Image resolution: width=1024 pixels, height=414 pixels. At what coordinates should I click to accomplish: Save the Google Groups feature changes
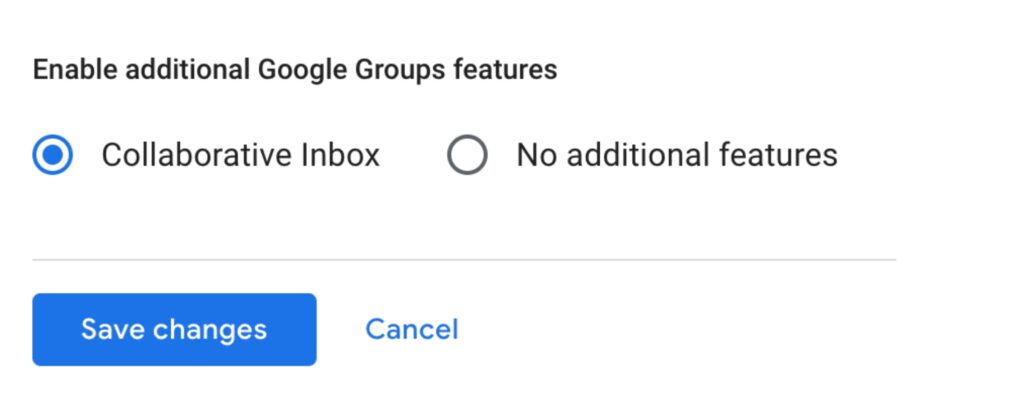click(174, 329)
